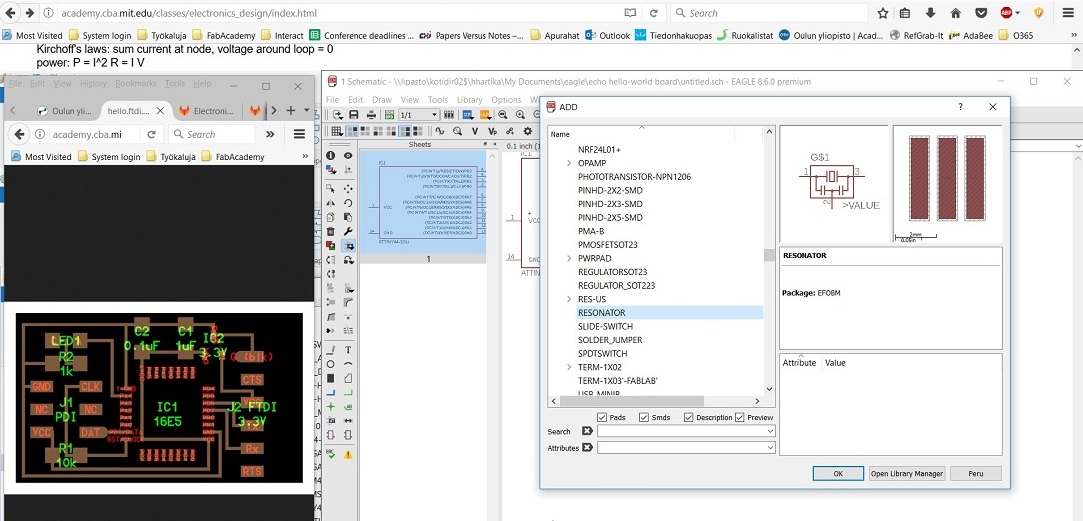Click the Firefox home icon
The height and width of the screenshot is (521, 1083).
pos(955,13)
